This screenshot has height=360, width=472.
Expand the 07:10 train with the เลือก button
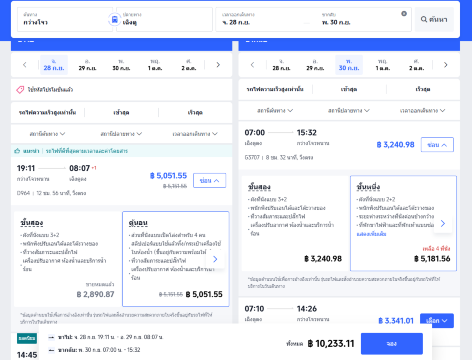click(437, 320)
